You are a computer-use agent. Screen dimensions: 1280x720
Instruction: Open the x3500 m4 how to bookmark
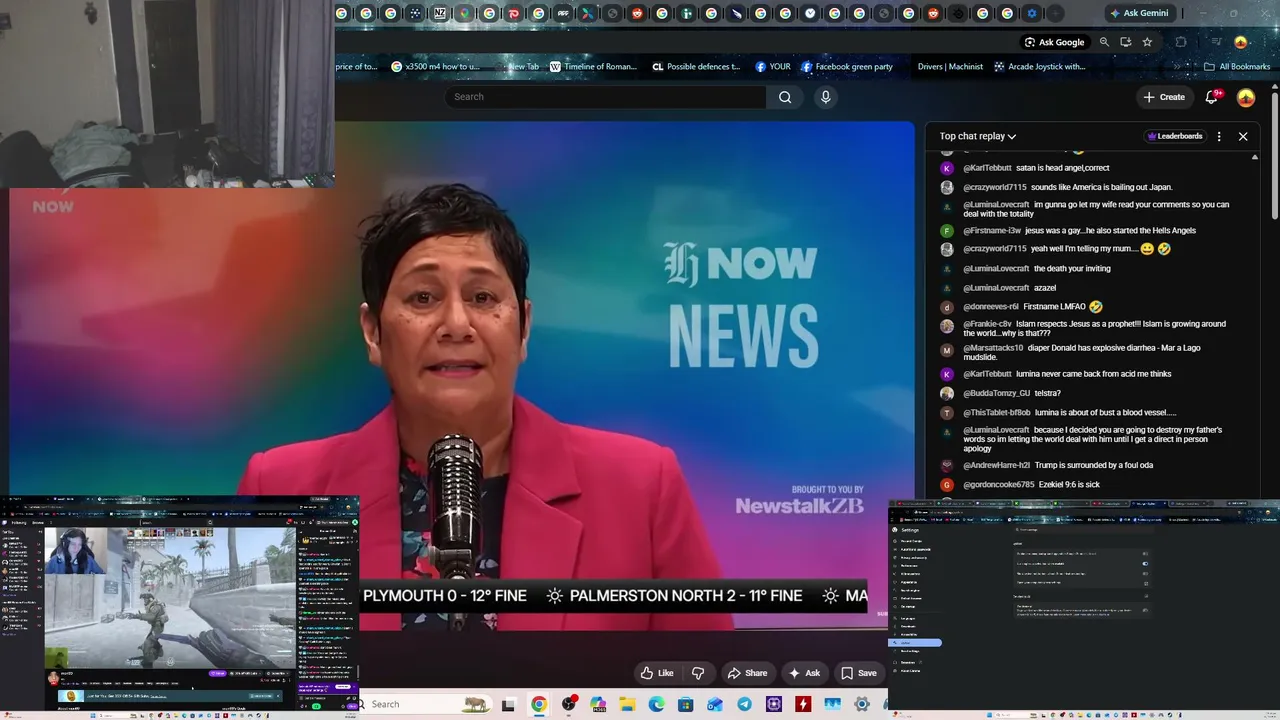[435, 67]
